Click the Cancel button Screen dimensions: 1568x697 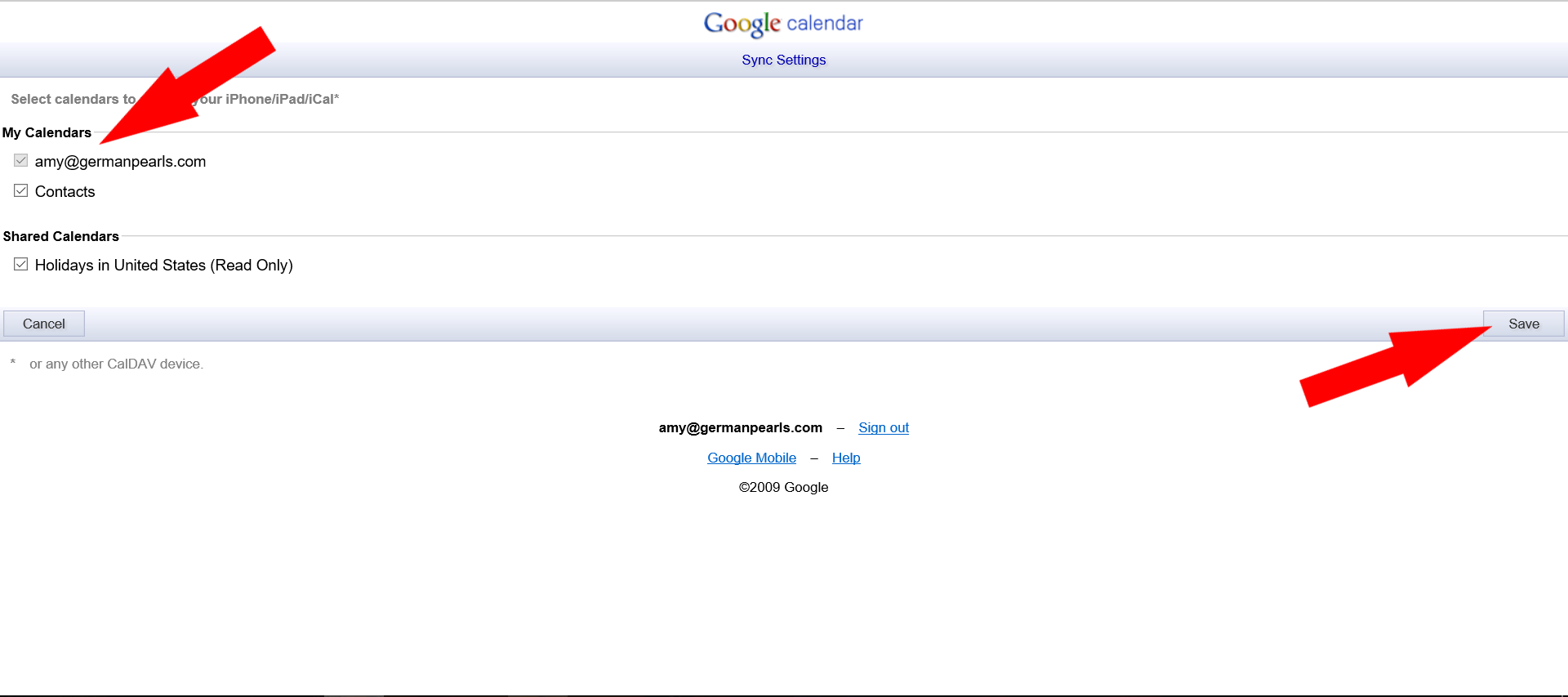(44, 324)
